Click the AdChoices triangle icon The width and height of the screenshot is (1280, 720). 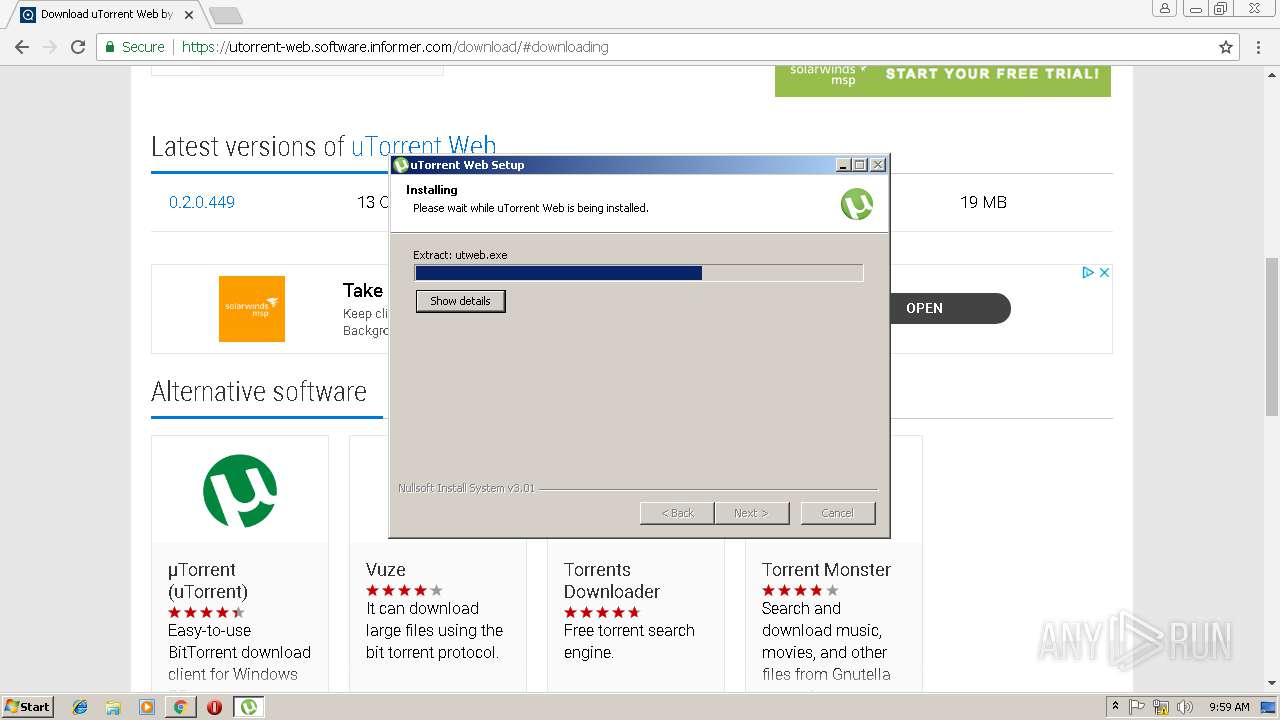1088,272
